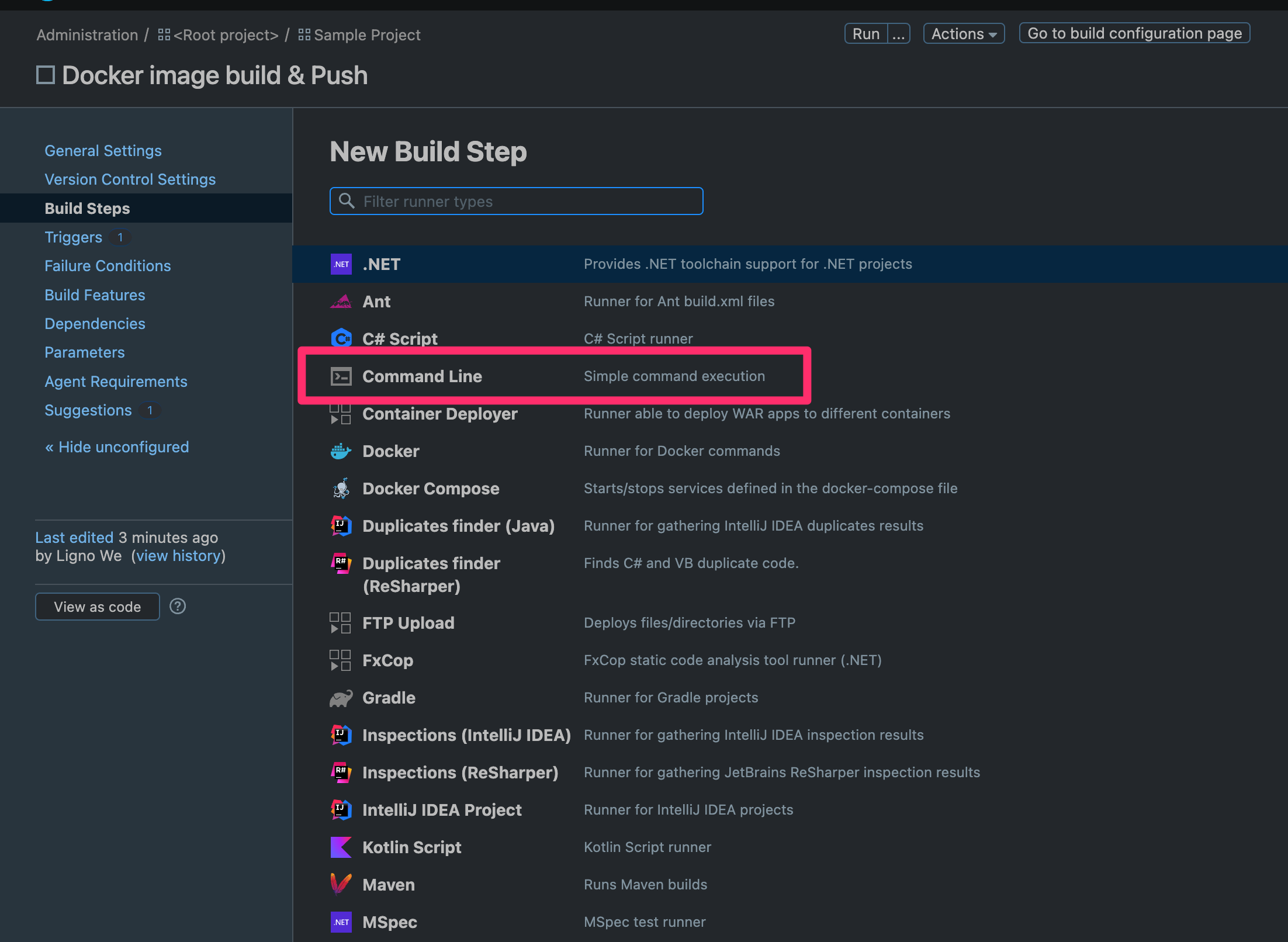The width and height of the screenshot is (1288, 942).
Task: Select the Command Line terminal runner icon
Action: [341, 376]
